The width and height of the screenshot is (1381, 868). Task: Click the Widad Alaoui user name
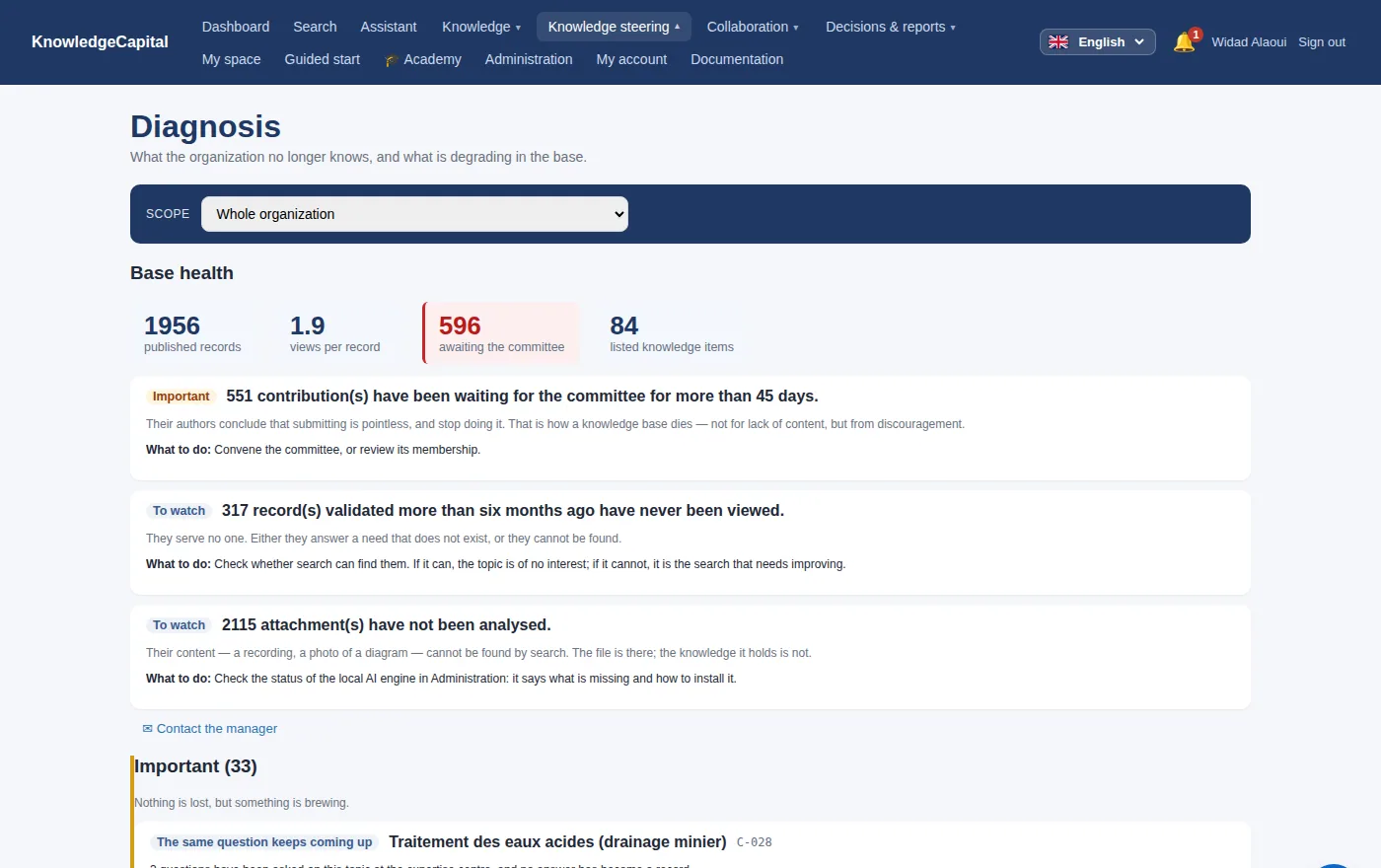1249,42
